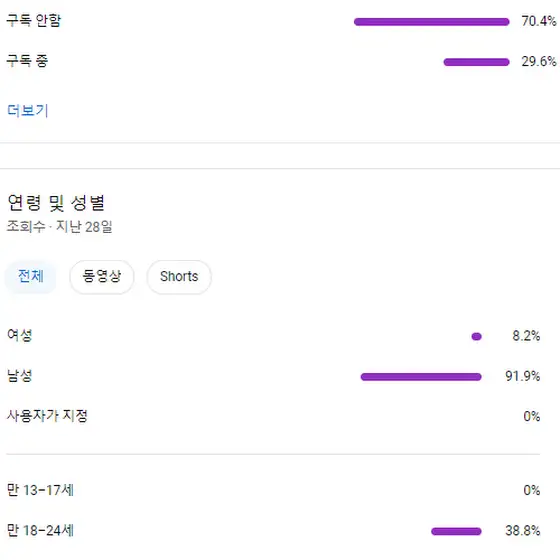The height and width of the screenshot is (560, 560).
Task: Click the 구독 안함 70.4% bar
Action: coord(431,22)
